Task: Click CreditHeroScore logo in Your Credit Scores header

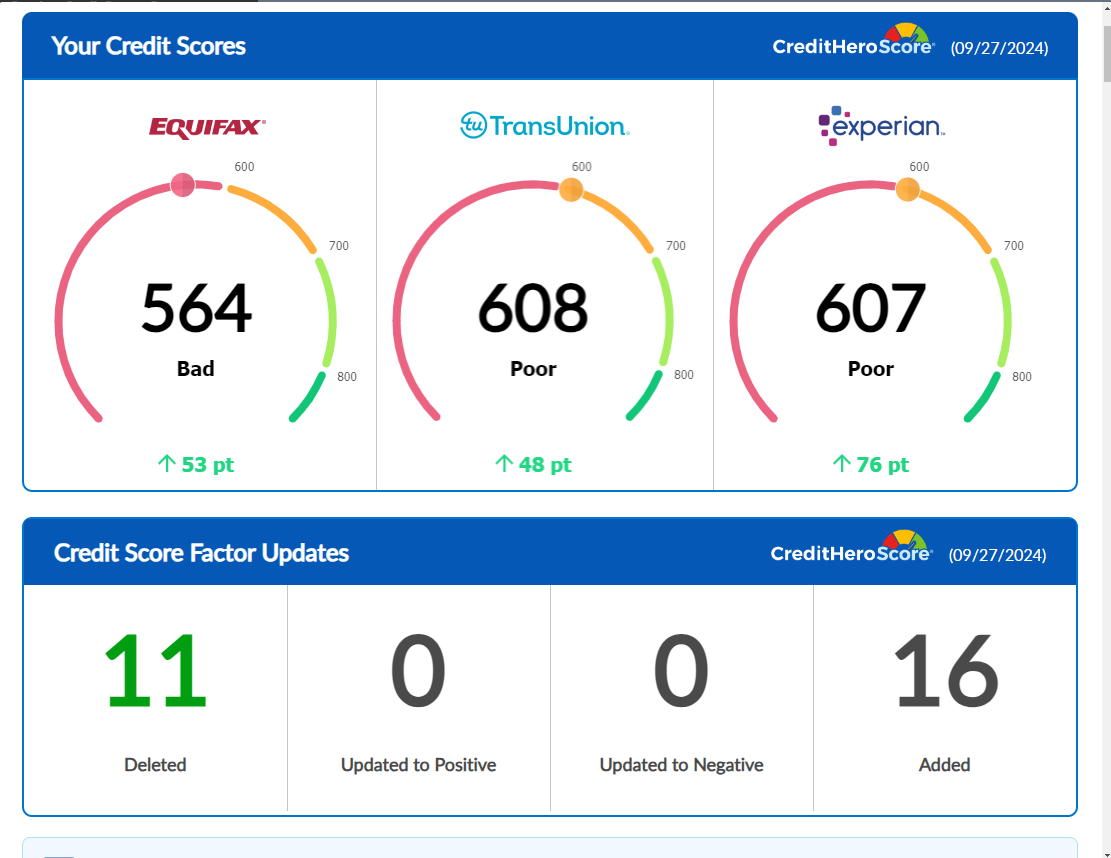Action: click(x=853, y=41)
